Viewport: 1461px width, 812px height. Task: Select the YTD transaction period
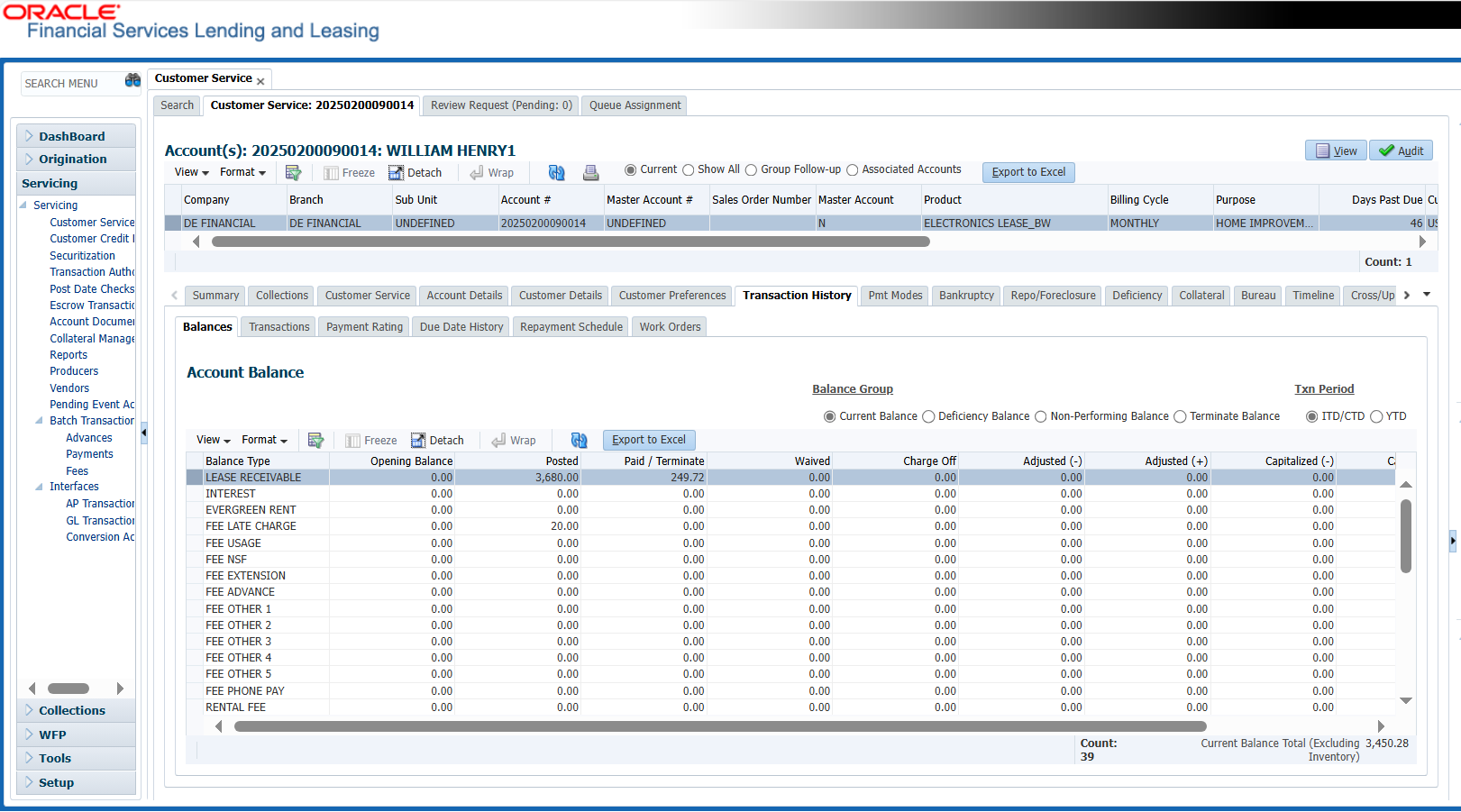(1376, 416)
